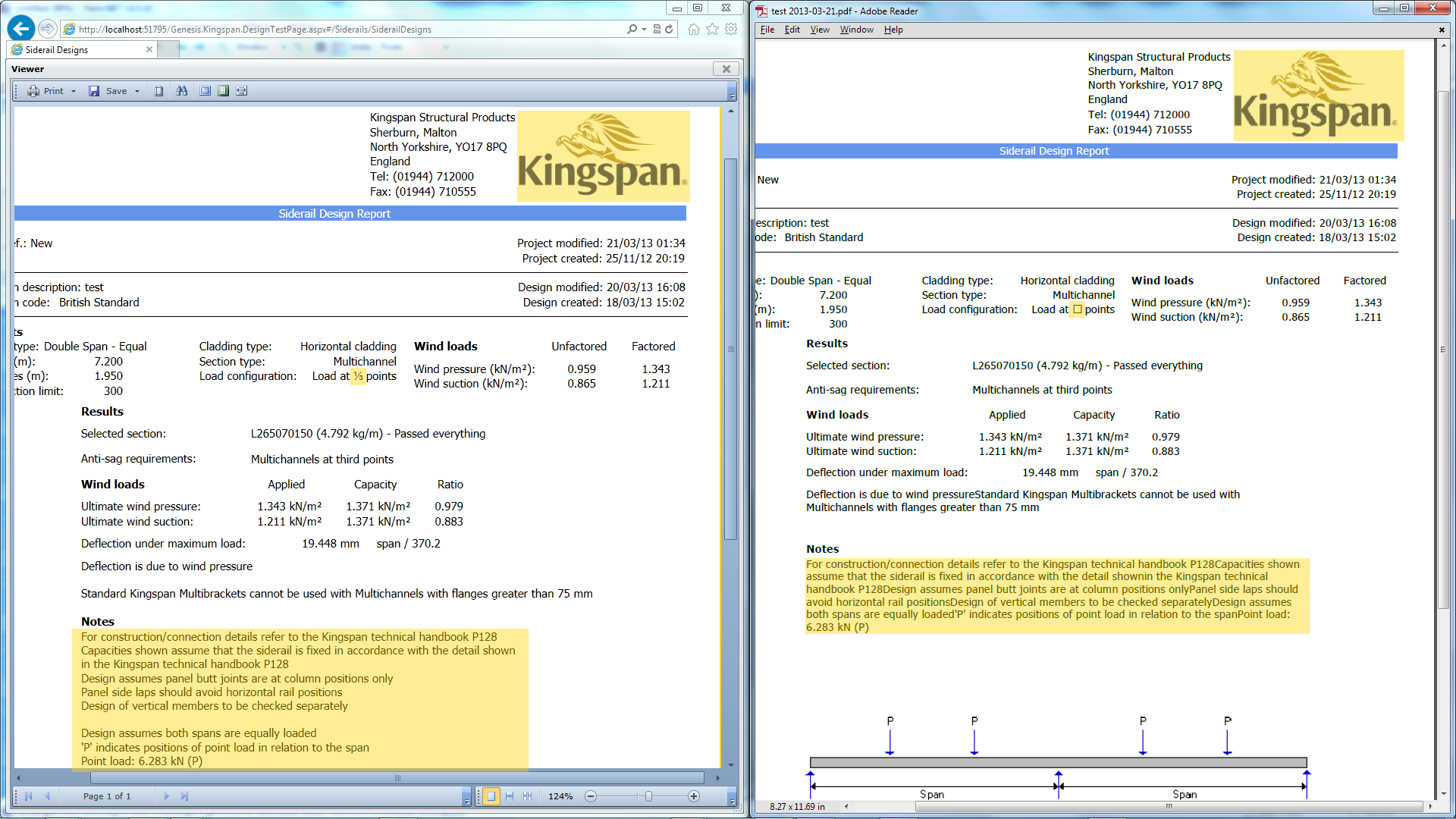Click the Kingspan logo in the PDF
1456x819 pixels.
click(1319, 96)
